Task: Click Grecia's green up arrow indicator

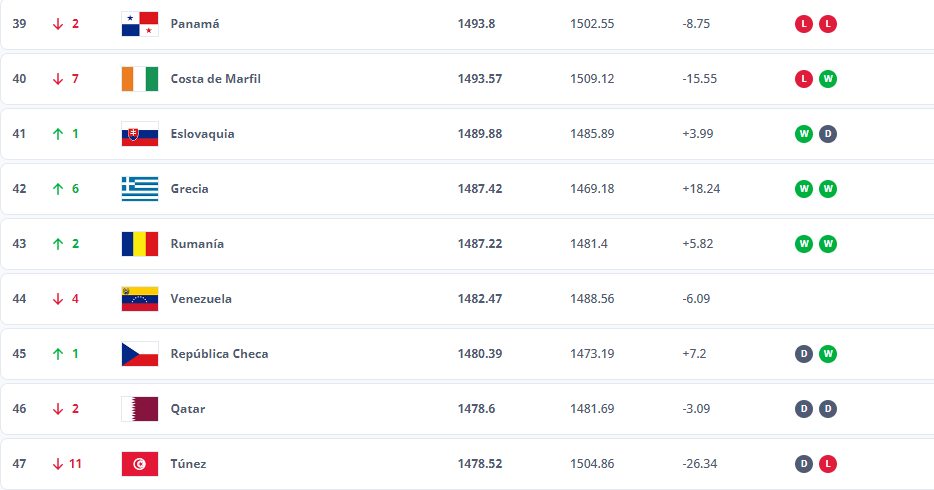Action: pyautogui.click(x=58, y=189)
